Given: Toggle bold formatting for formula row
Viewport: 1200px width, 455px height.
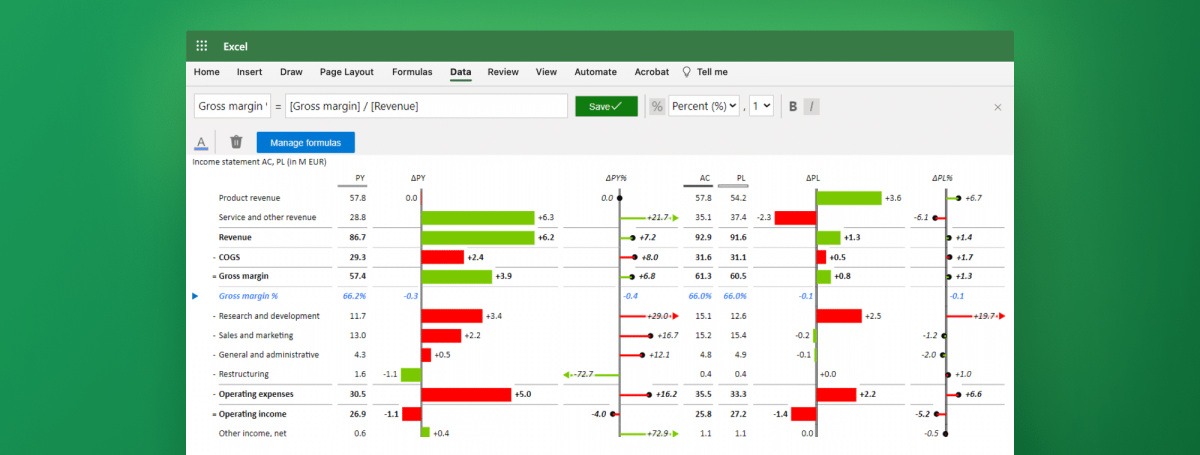Looking at the screenshot, I should tap(793, 106).
